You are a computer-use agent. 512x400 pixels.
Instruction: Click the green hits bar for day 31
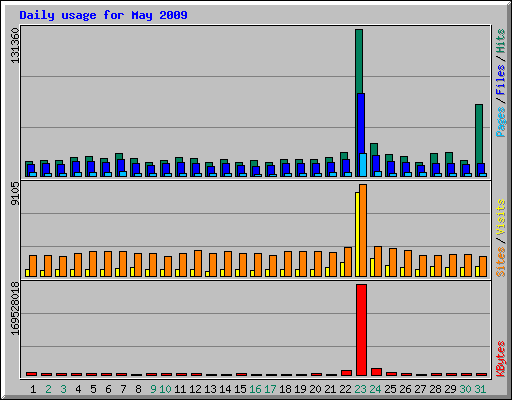(479, 134)
